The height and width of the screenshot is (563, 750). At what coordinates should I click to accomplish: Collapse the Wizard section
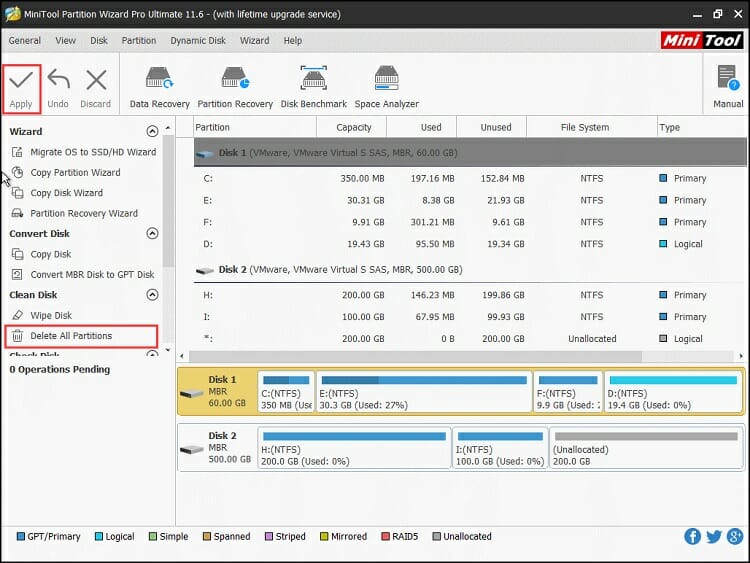[x=152, y=131]
